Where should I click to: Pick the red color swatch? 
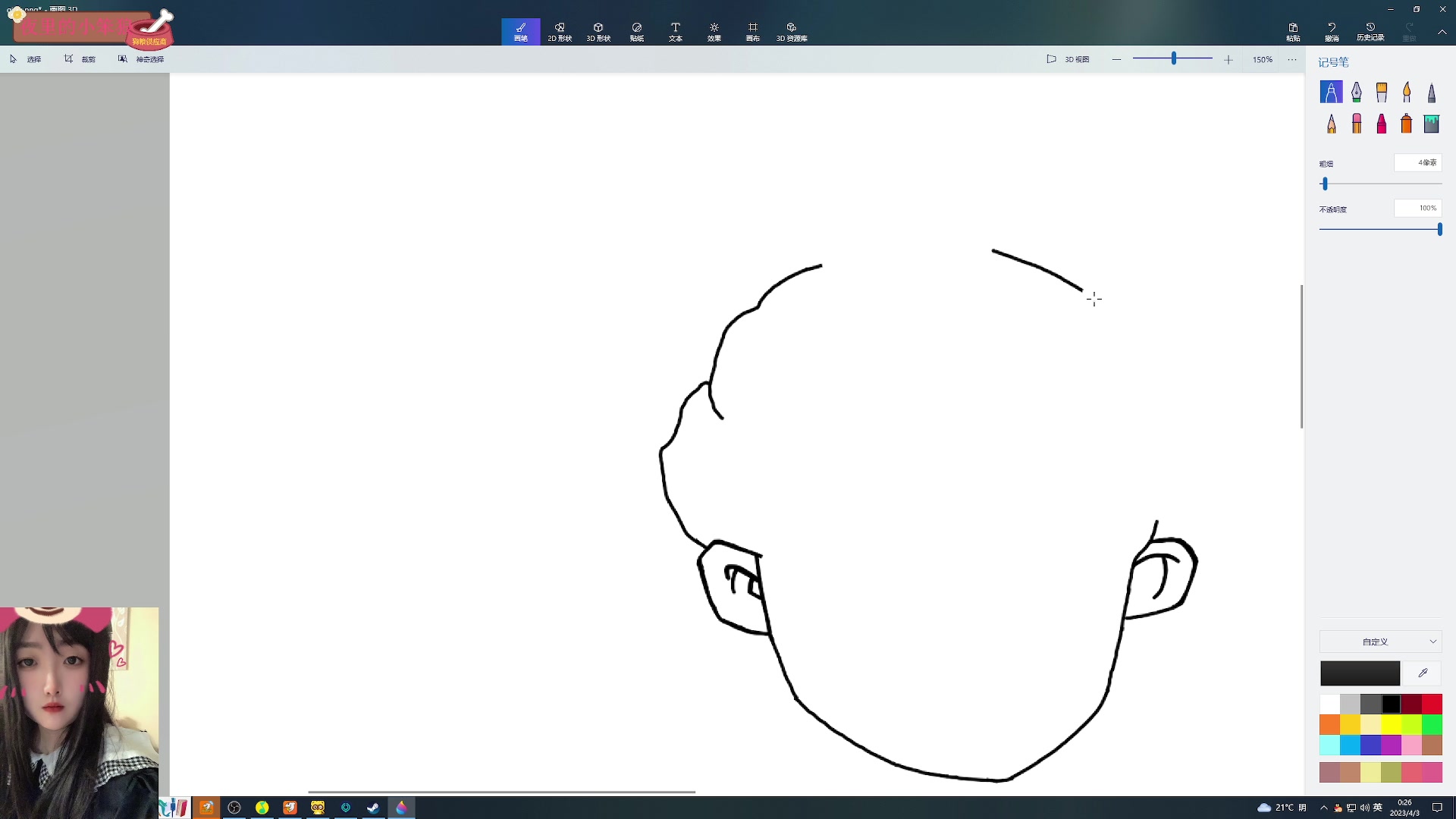coord(1432,704)
